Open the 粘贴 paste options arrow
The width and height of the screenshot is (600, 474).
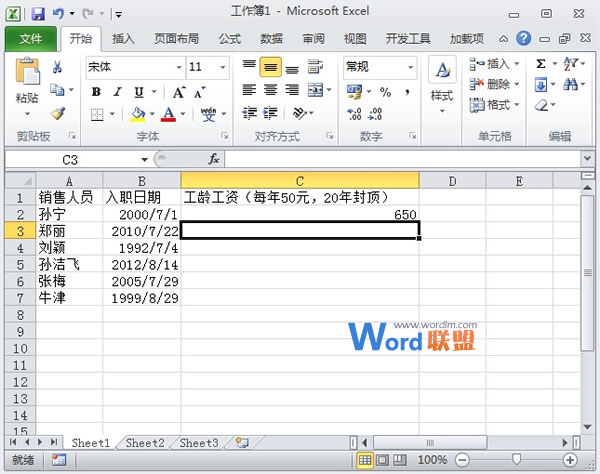coord(27,114)
